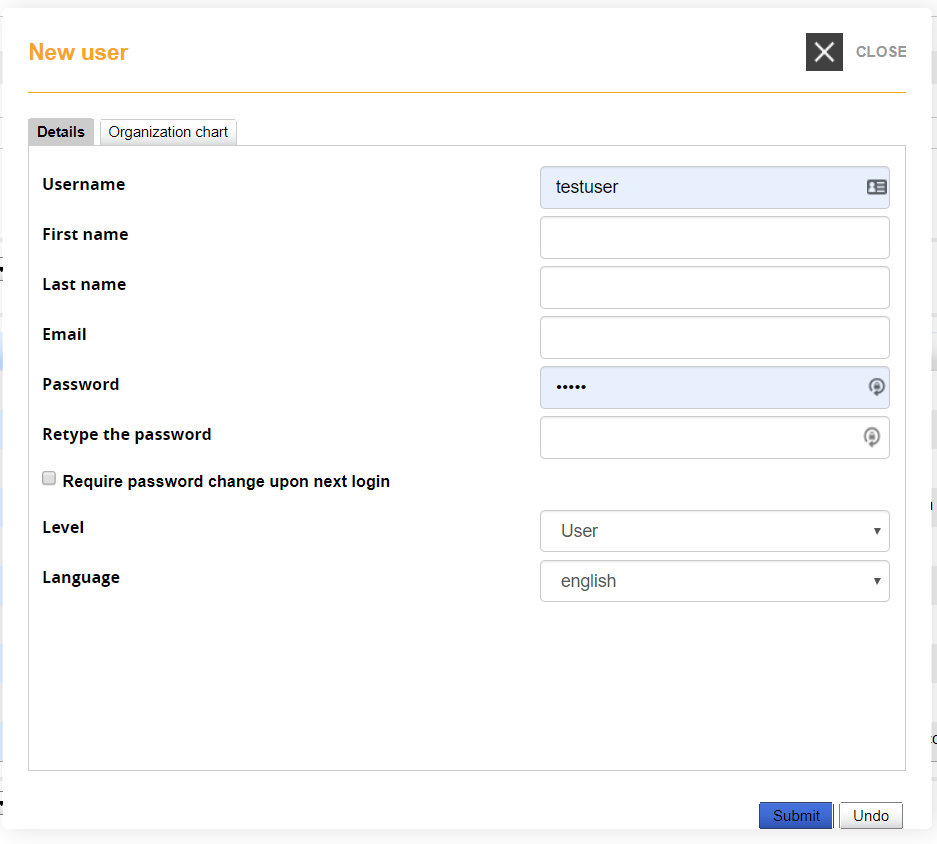Click the Level dropdown arrow

click(x=878, y=531)
